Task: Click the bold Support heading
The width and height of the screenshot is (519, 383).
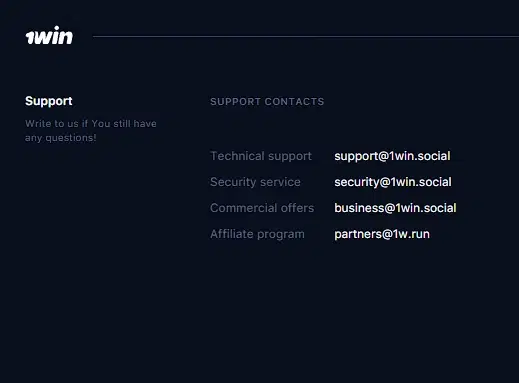Action: point(49,101)
